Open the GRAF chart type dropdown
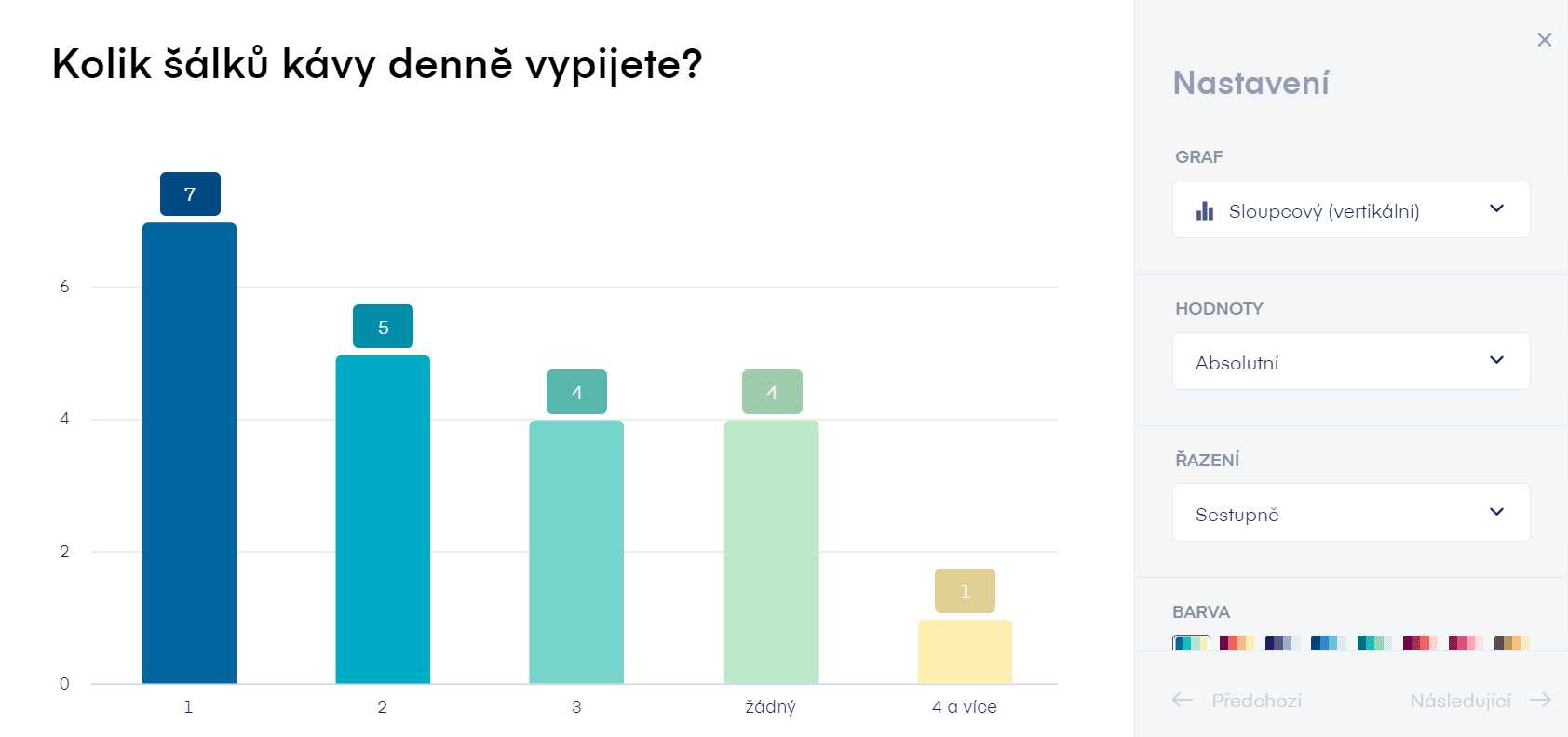This screenshot has height=737, width=1568. pyautogui.click(x=1351, y=209)
